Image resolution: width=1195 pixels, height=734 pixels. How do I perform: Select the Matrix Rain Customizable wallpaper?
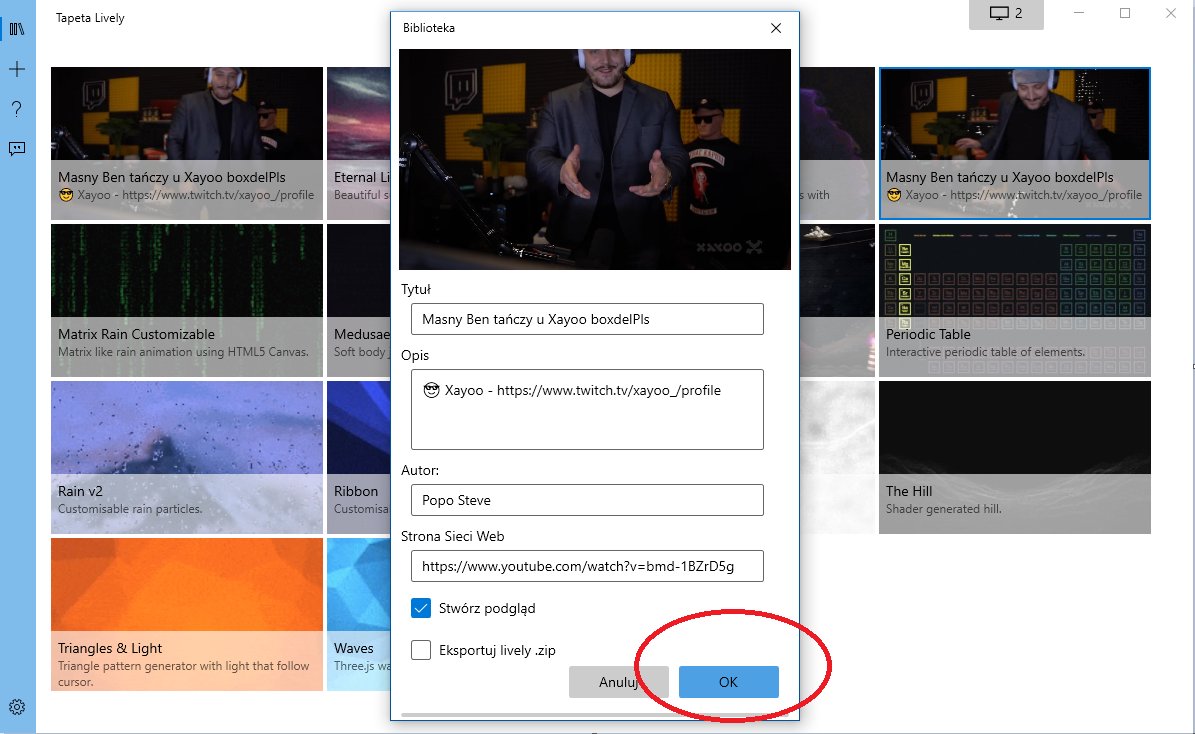[187, 300]
